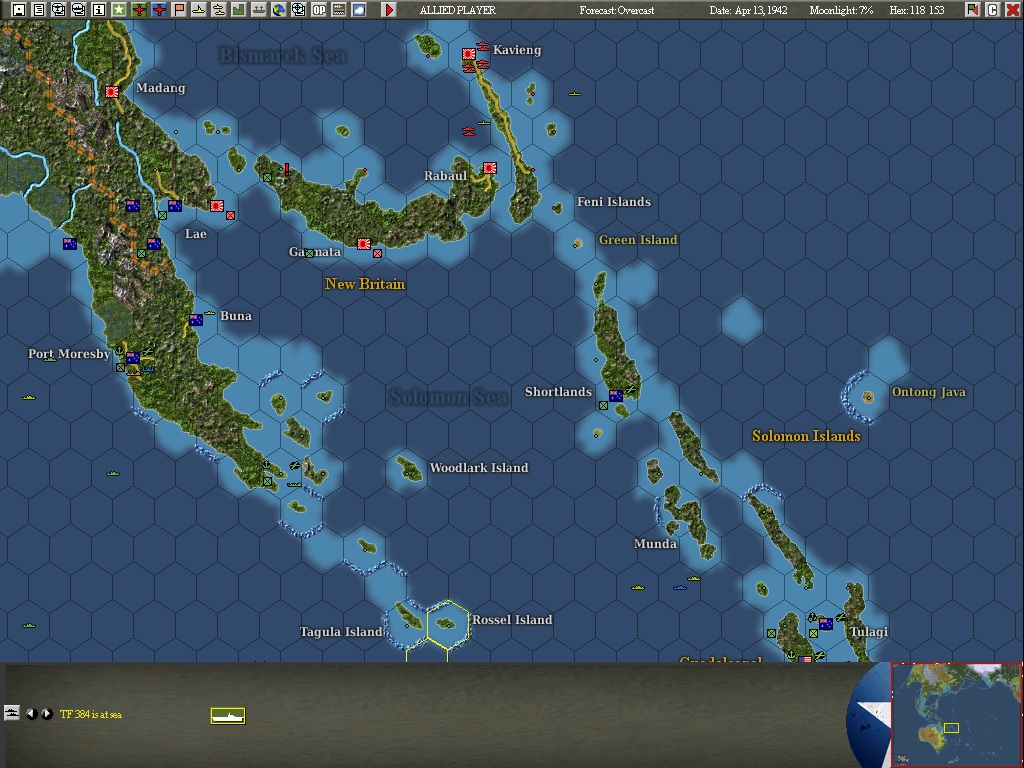Click the yellow-star green toolbar icon
The width and height of the screenshot is (1024, 768).
[119, 10]
